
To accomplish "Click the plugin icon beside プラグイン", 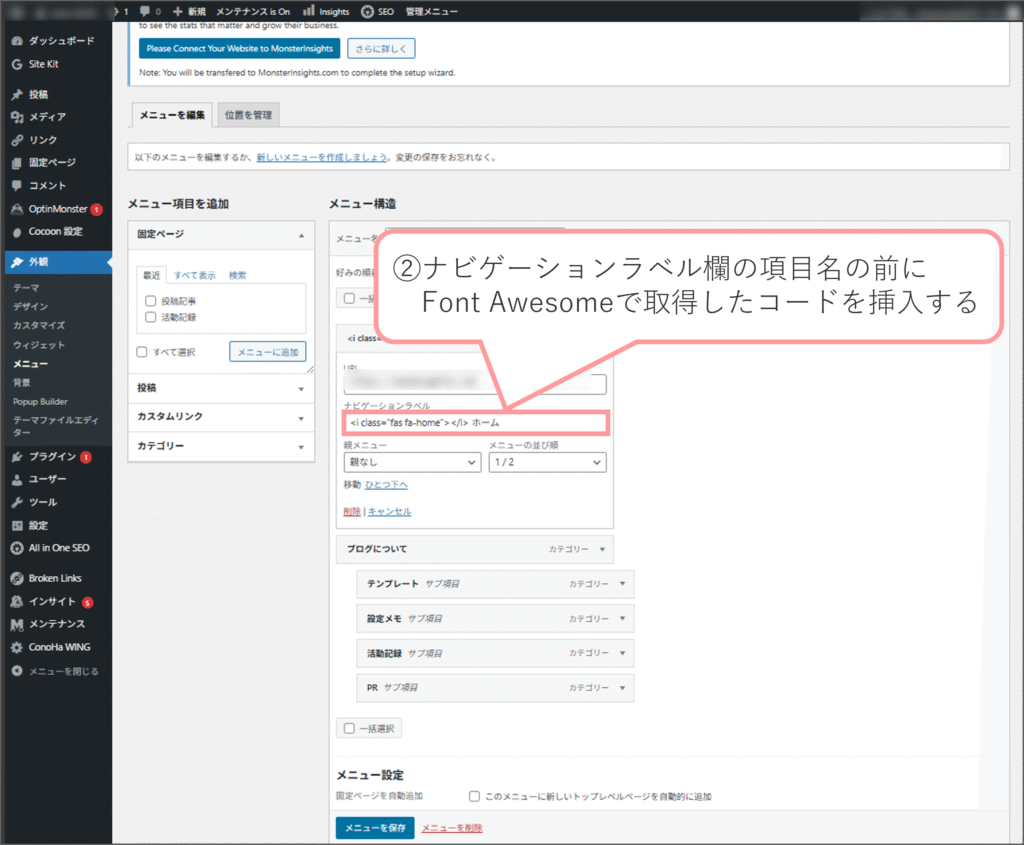I will (17, 457).
